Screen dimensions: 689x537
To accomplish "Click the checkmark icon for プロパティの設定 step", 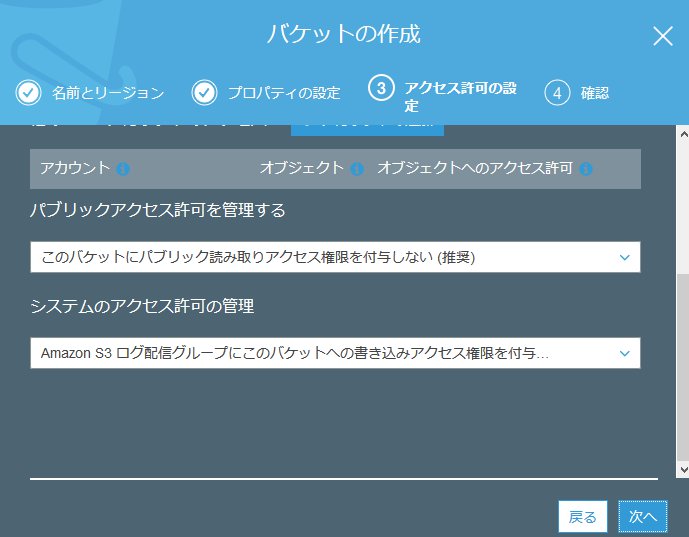I will [204, 93].
